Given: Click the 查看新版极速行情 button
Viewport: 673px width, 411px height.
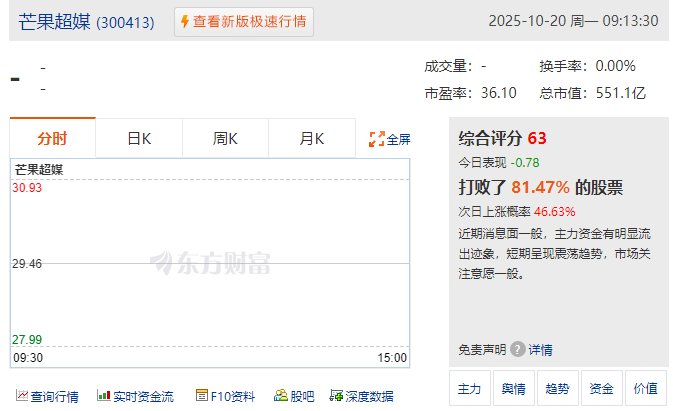Looking at the screenshot, I should 244,21.
